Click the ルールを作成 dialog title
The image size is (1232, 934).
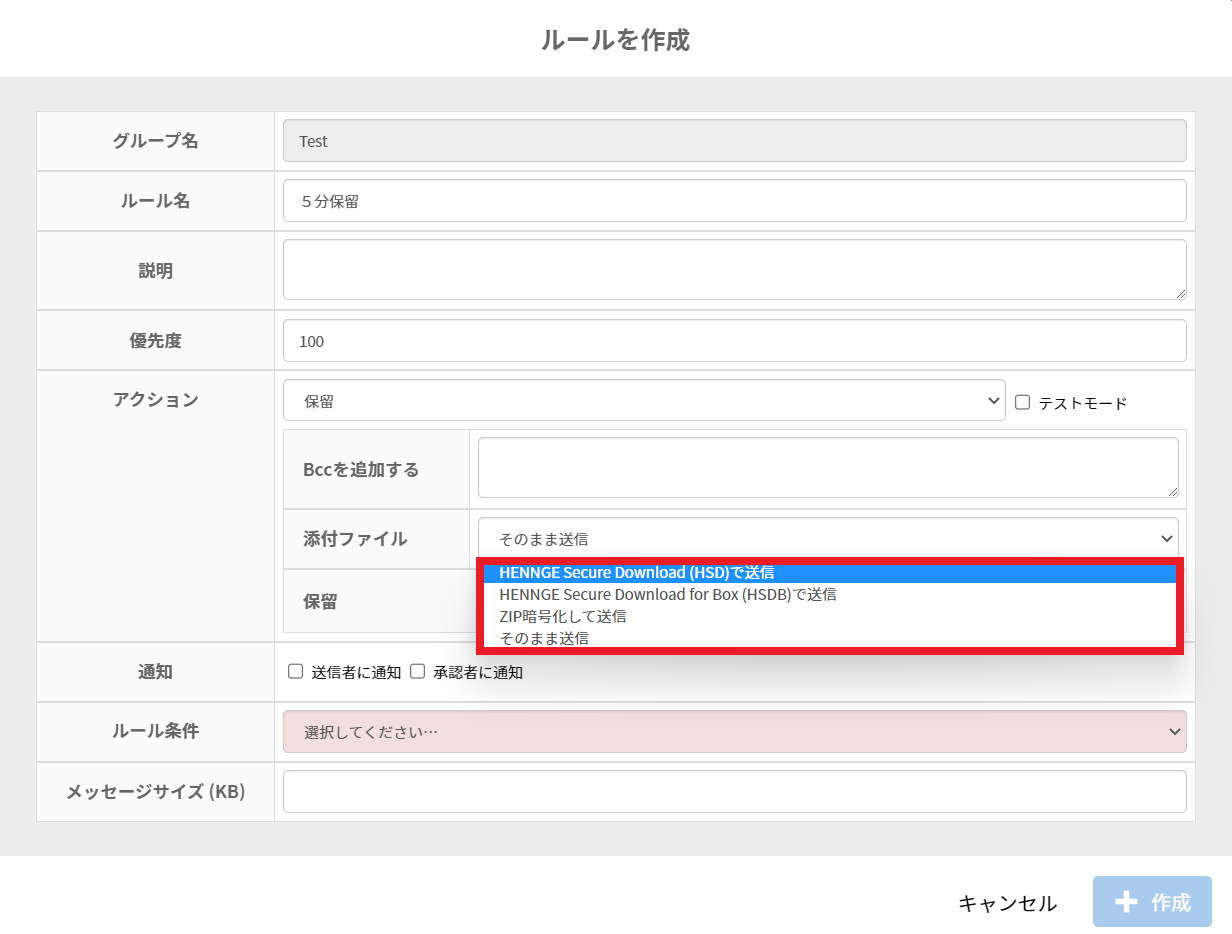click(x=616, y=40)
